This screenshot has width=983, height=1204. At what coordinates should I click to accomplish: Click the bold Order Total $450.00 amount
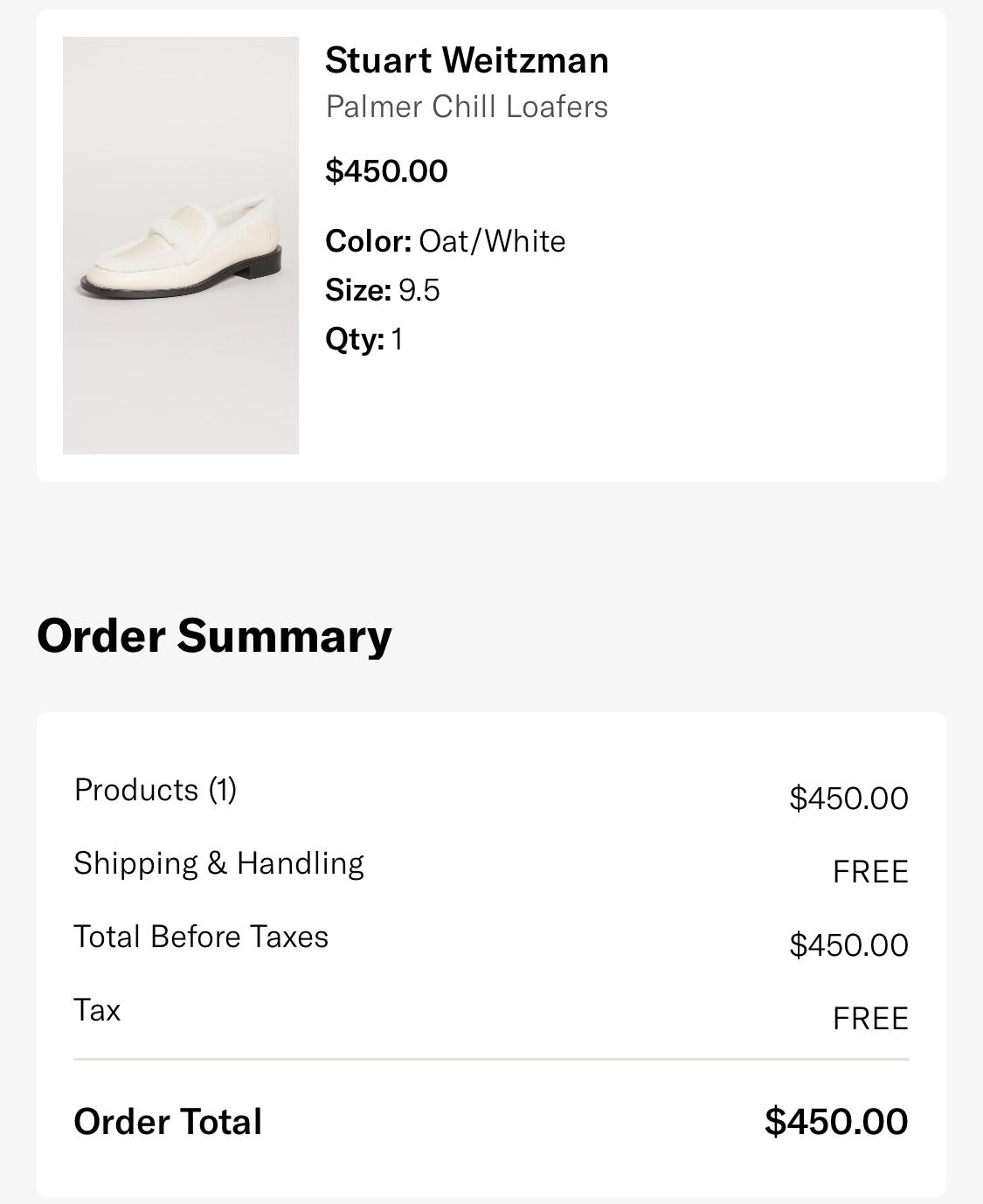pos(836,1121)
